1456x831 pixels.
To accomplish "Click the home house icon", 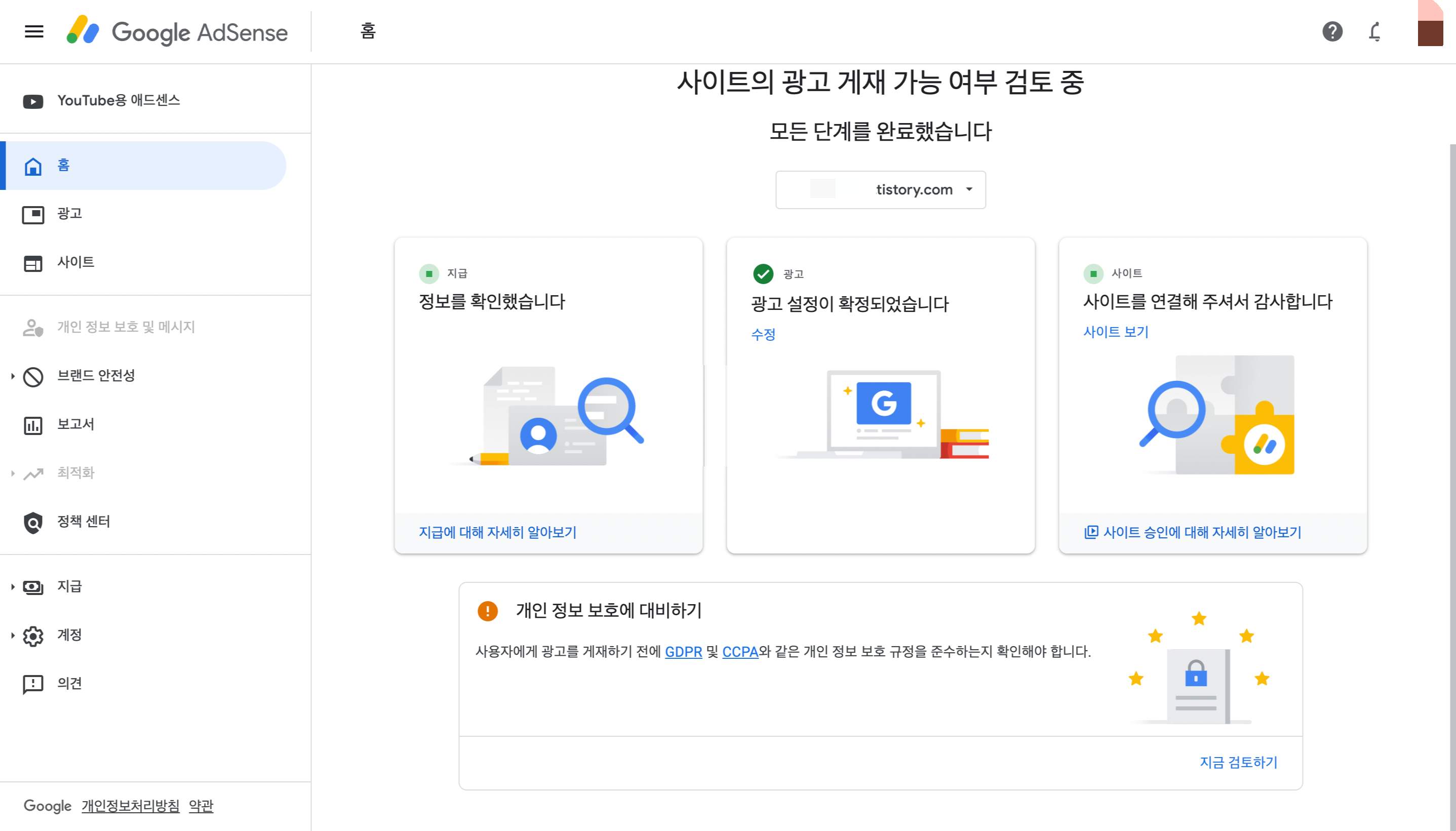I will [x=33, y=166].
